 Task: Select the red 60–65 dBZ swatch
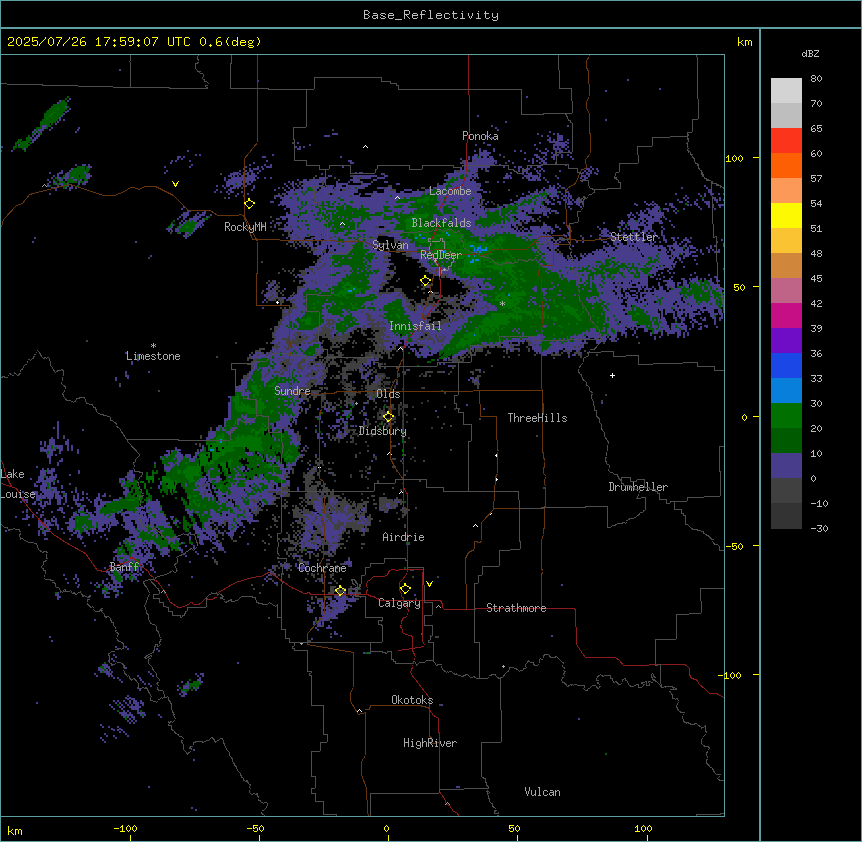[786, 141]
